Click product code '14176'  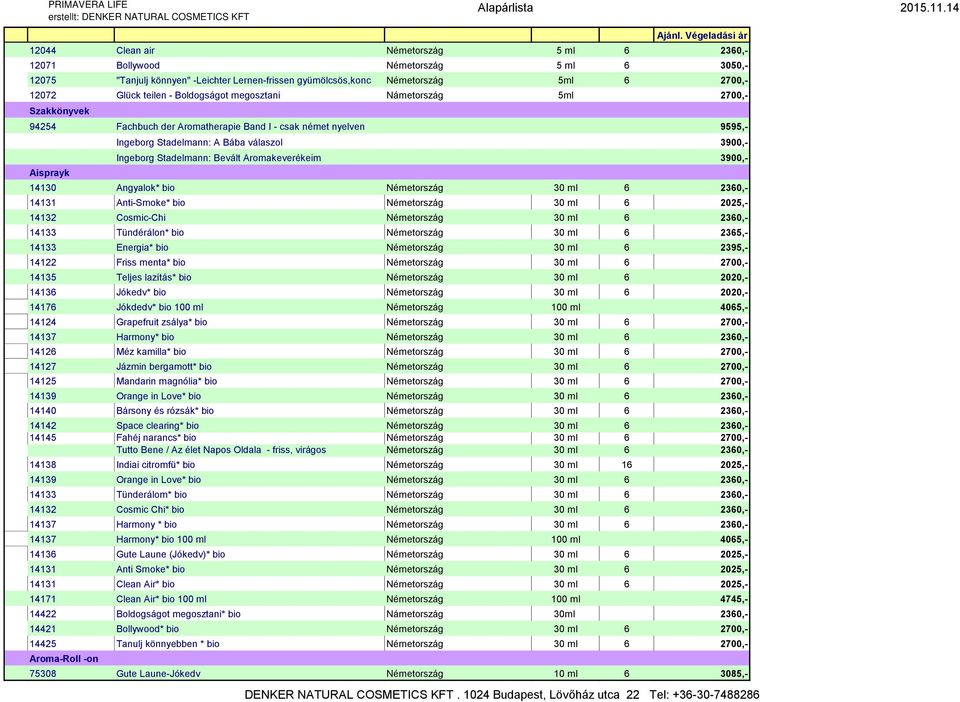point(43,307)
